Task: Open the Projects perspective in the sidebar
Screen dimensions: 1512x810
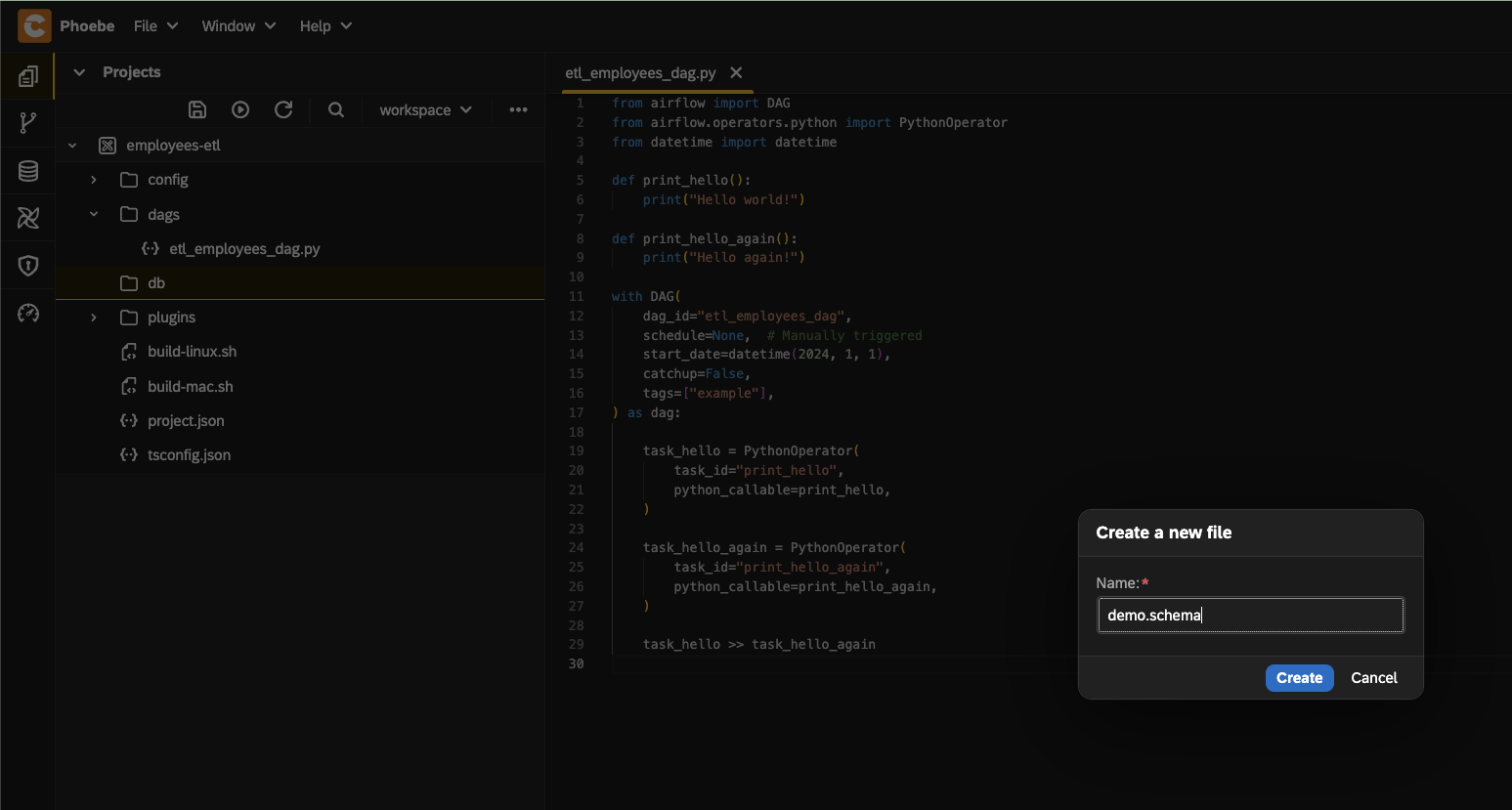Action: [28, 76]
